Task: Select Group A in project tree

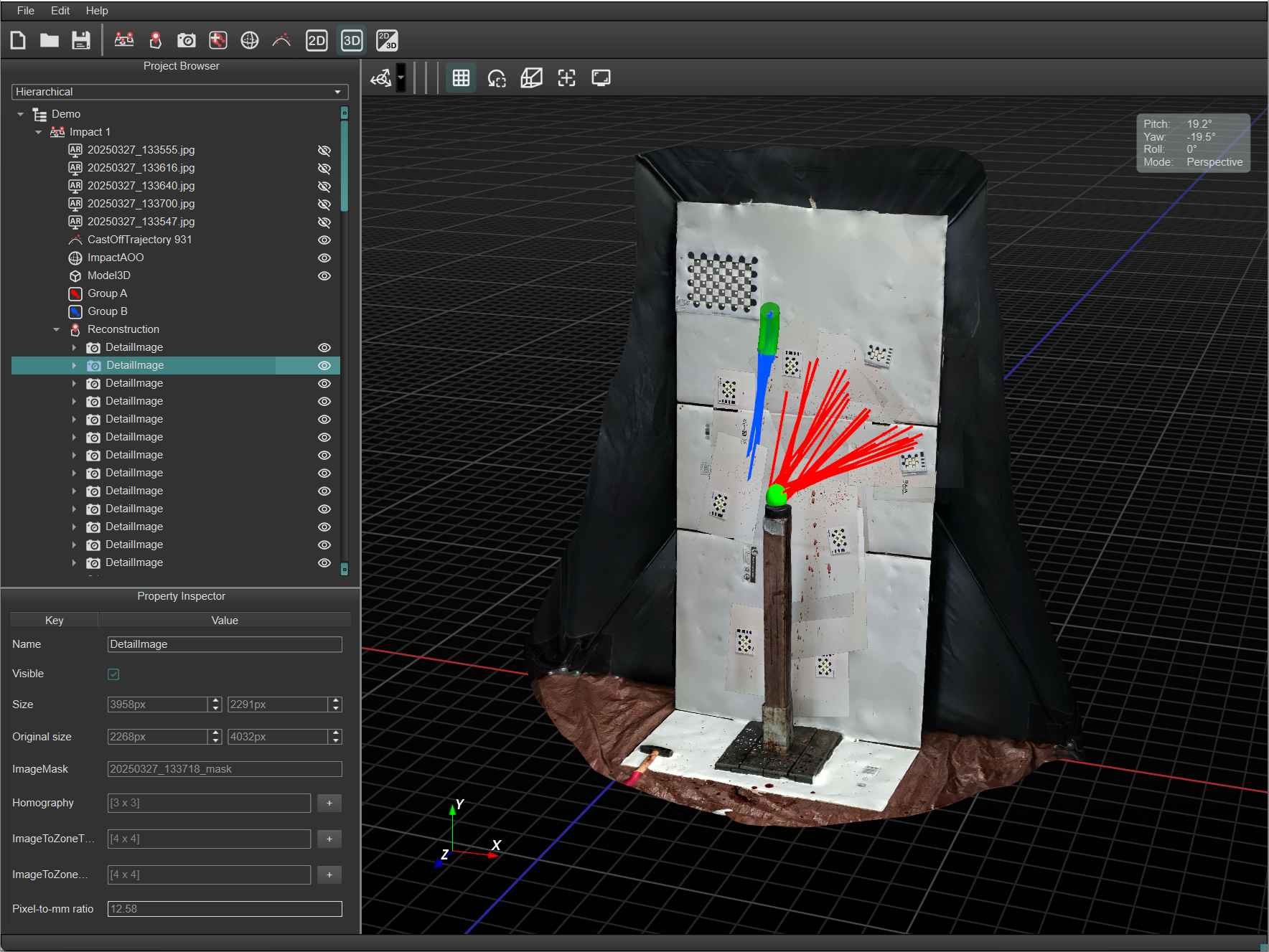Action: 107,293
